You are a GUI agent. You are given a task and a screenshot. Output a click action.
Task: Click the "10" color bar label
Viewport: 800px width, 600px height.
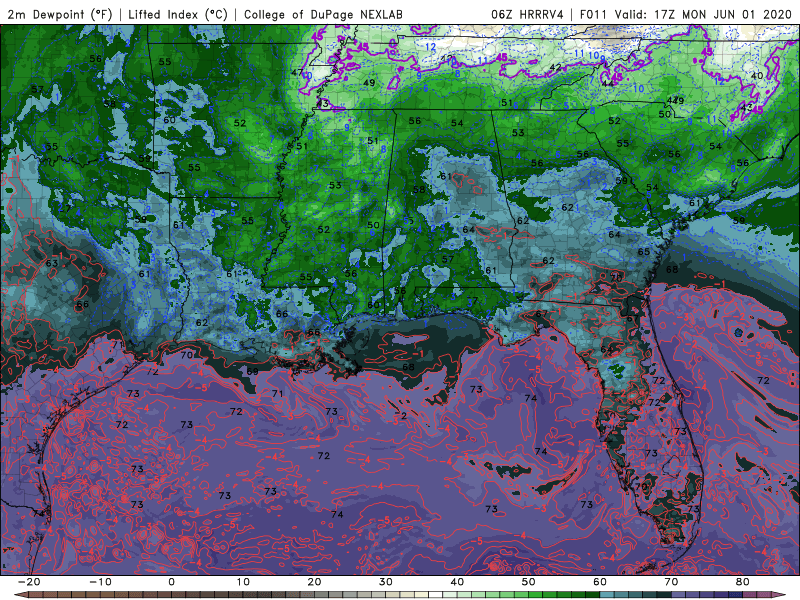[243, 582]
